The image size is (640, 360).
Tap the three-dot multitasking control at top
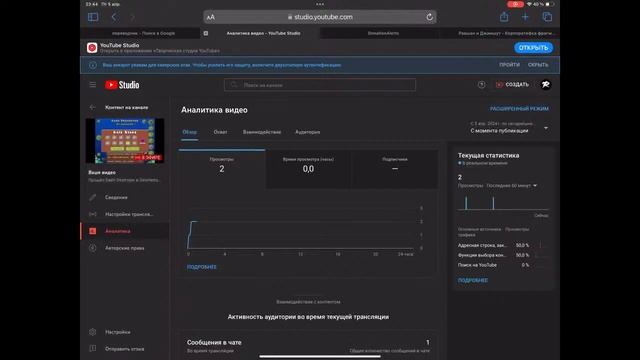coord(320,4)
